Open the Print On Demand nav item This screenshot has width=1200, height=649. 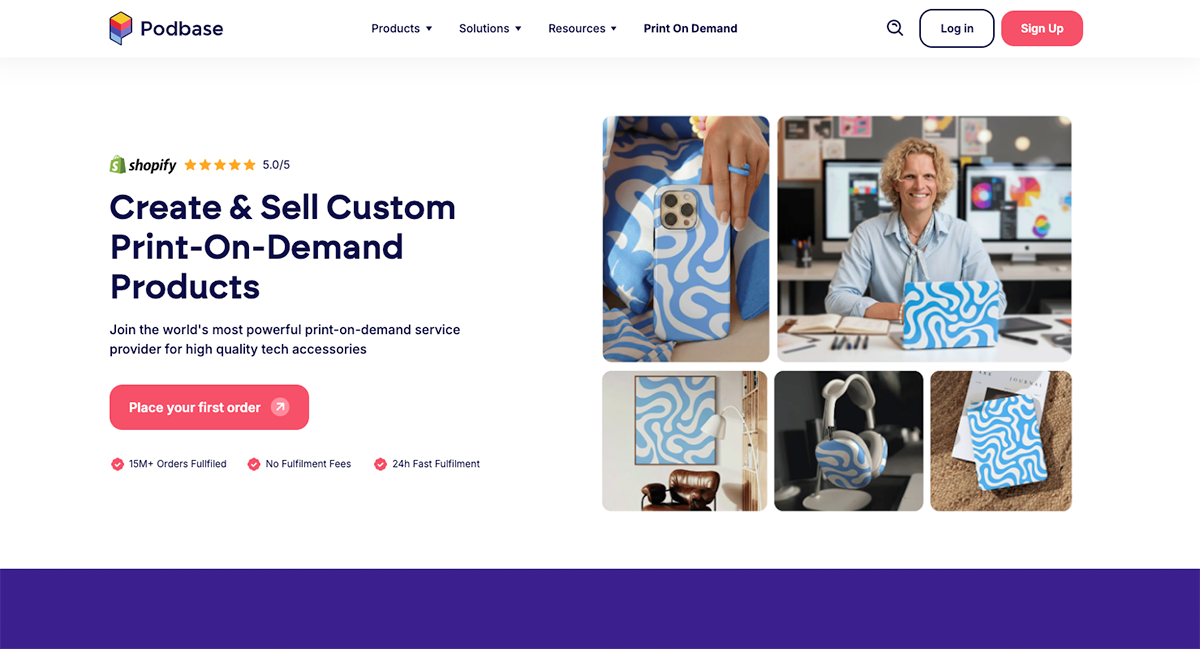click(690, 28)
